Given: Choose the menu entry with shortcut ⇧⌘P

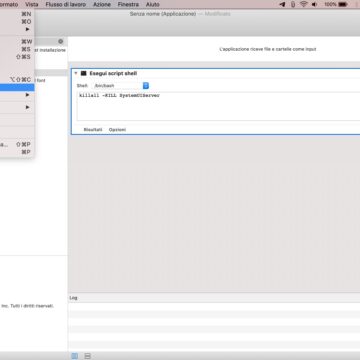Looking at the screenshot, I should [17, 144].
